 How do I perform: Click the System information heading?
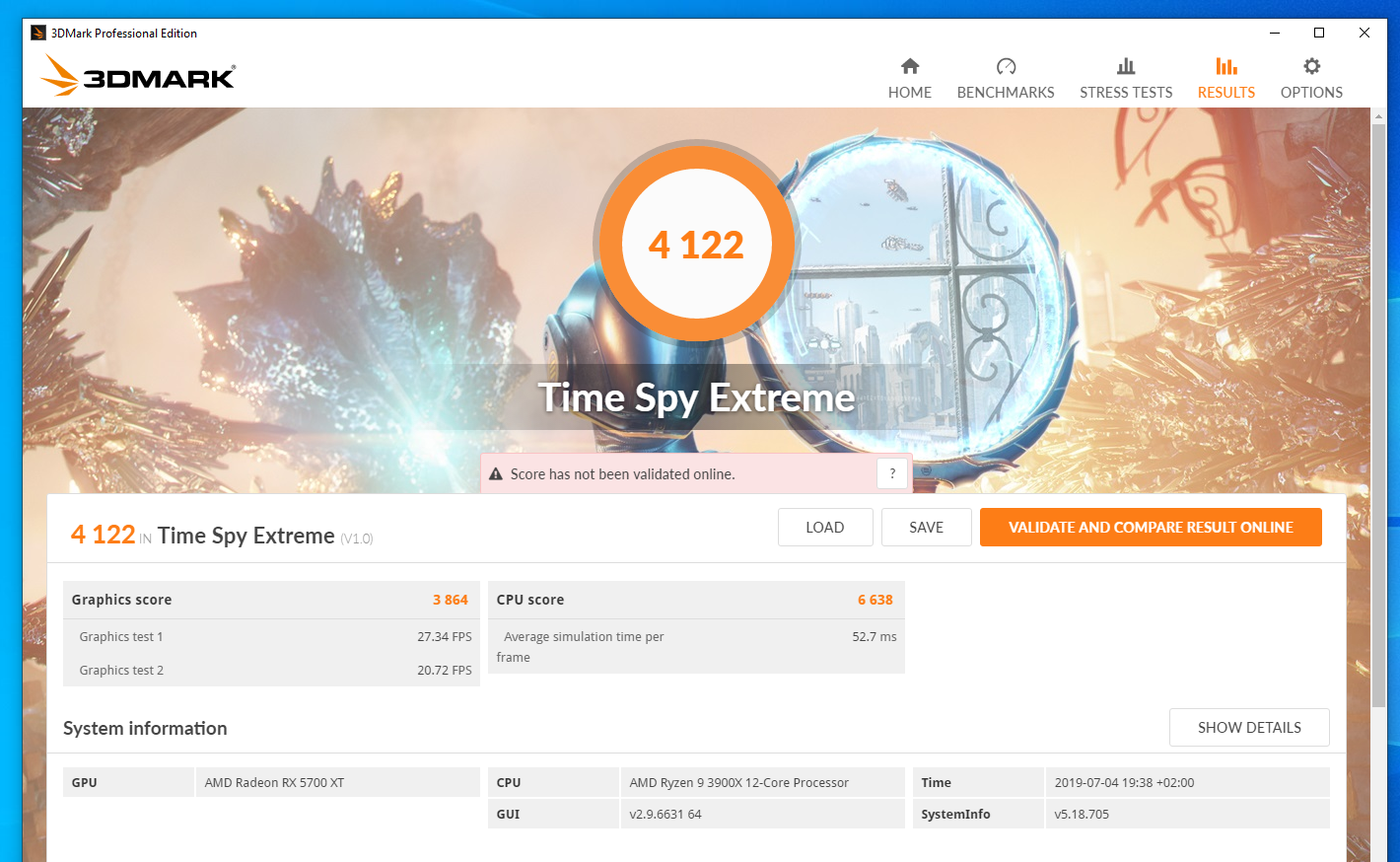[x=145, y=729]
